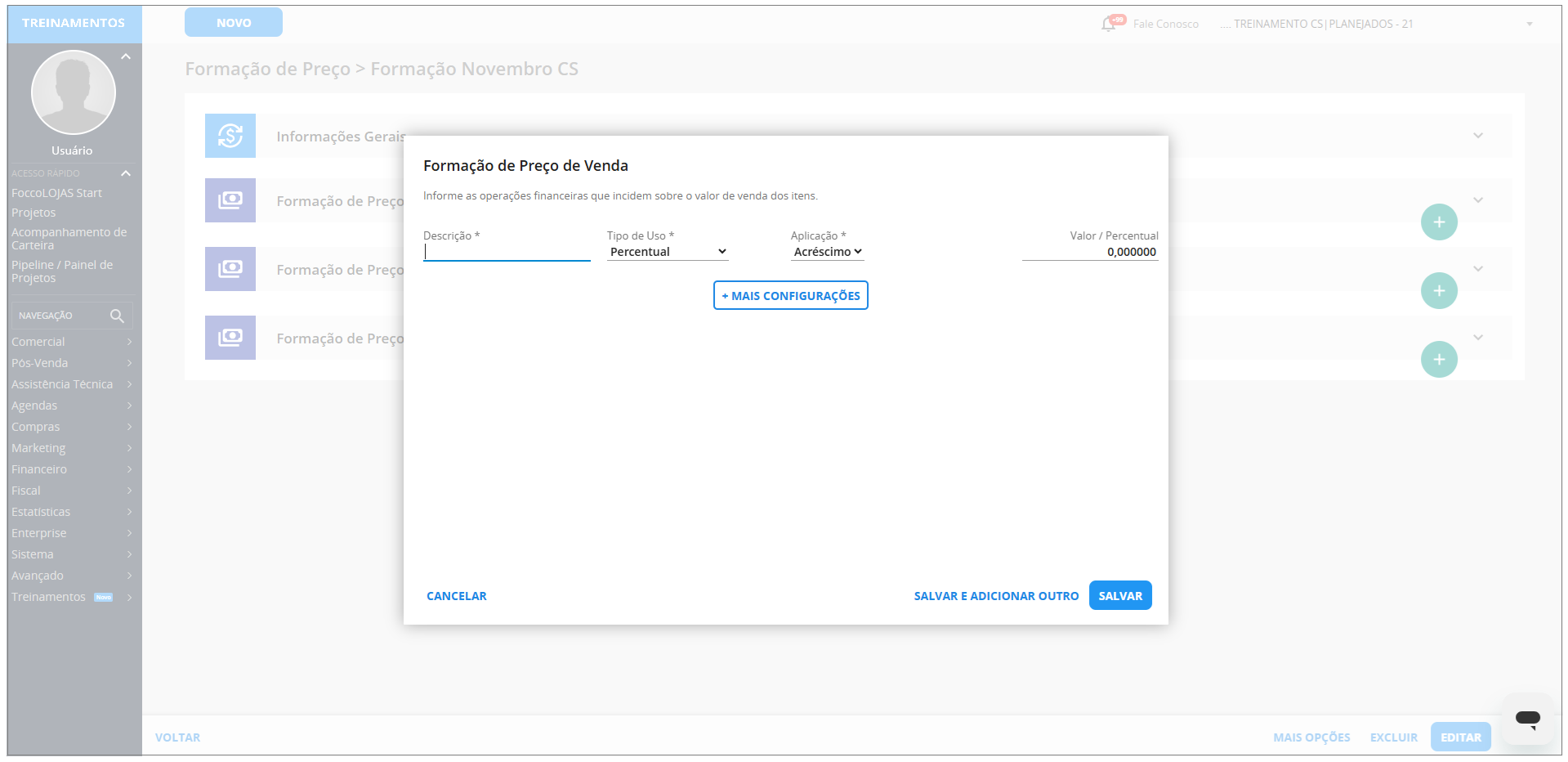The height and width of the screenshot is (762, 1568).
Task: Click the notification bell icon
Action: [1109, 24]
